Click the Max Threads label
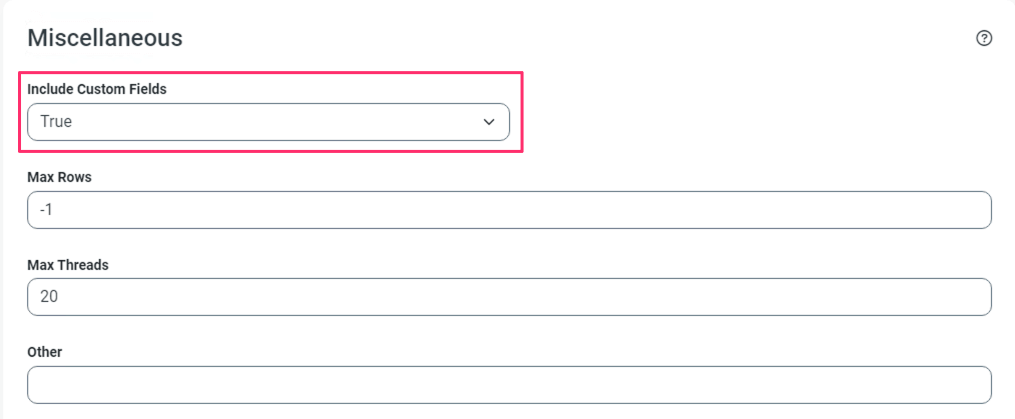This screenshot has width=1015, height=419. tap(68, 265)
